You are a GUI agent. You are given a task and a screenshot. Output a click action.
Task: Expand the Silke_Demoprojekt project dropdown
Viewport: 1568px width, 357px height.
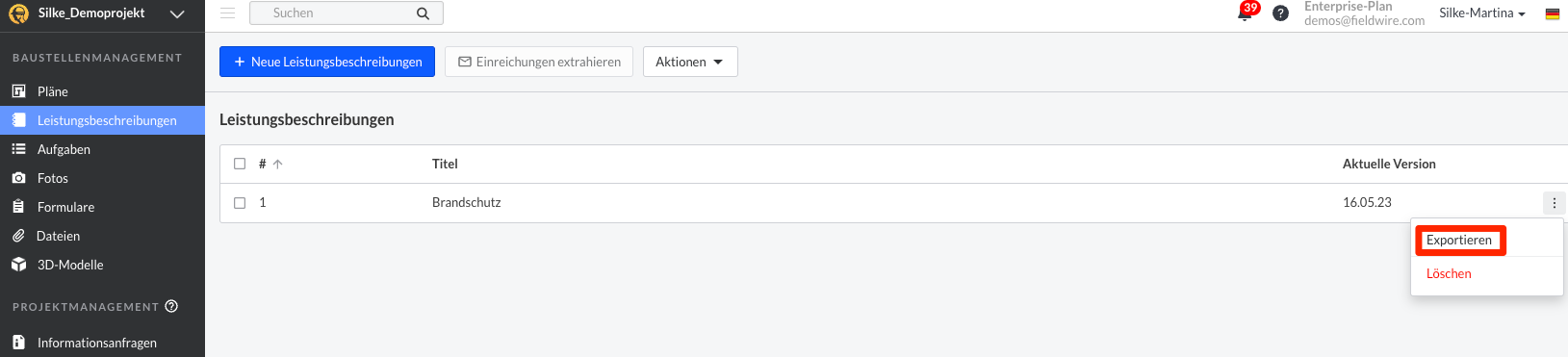pos(177,13)
